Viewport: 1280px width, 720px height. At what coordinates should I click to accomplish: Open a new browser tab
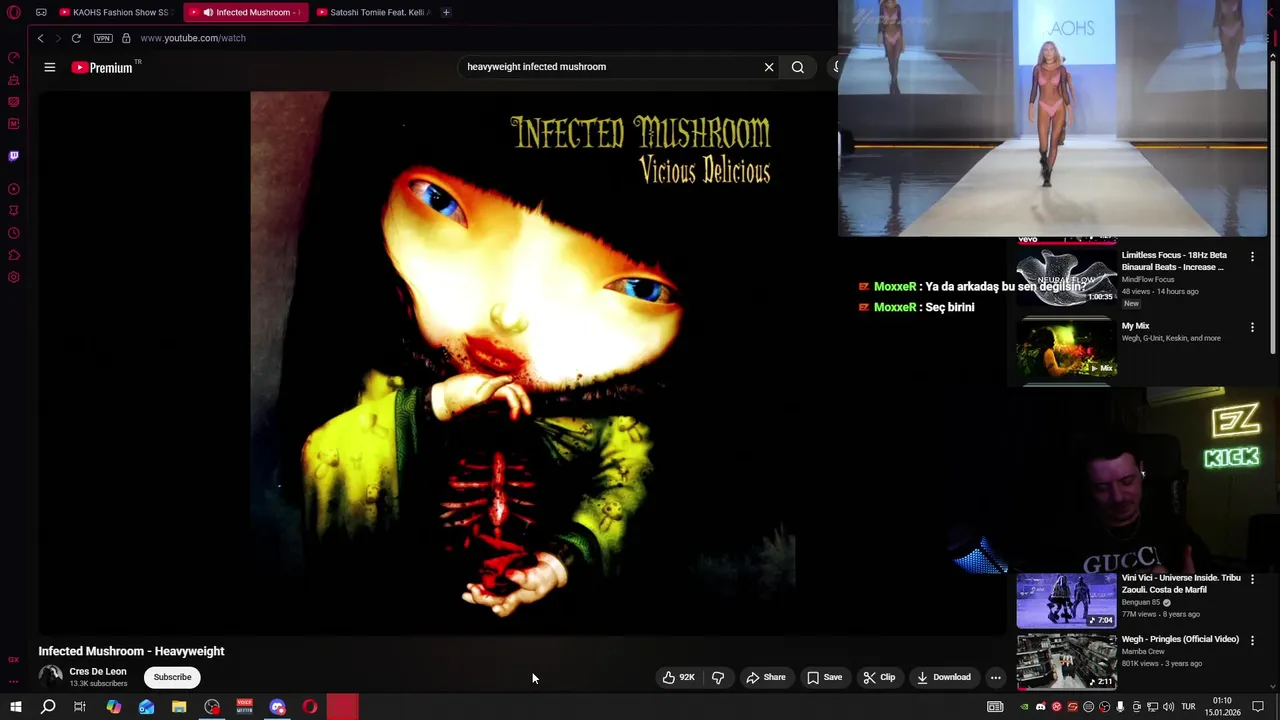coord(446,12)
